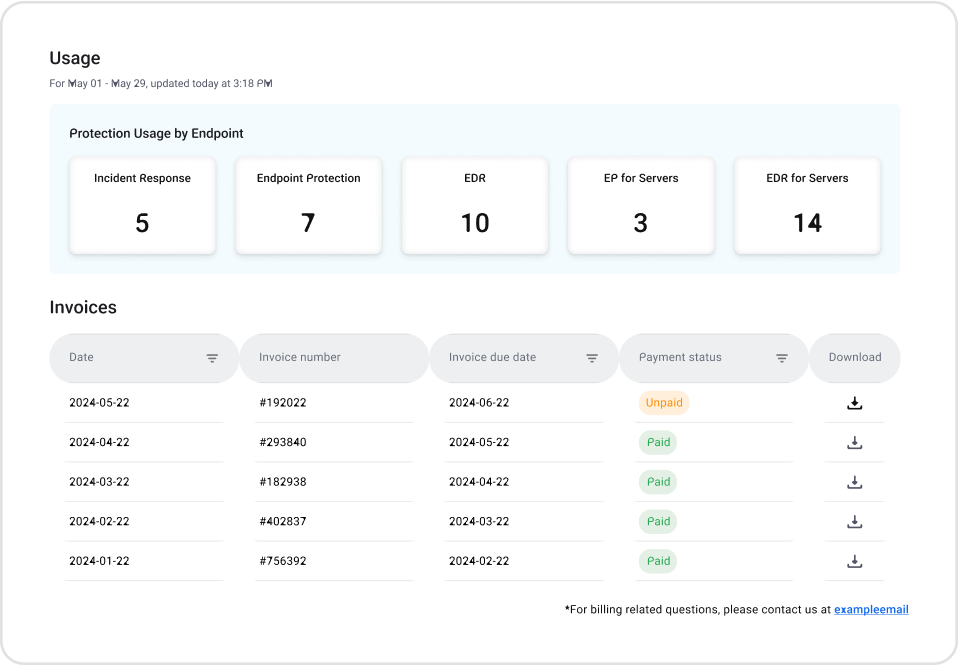
Task: Click the Unpaid status badge
Action: (x=664, y=403)
